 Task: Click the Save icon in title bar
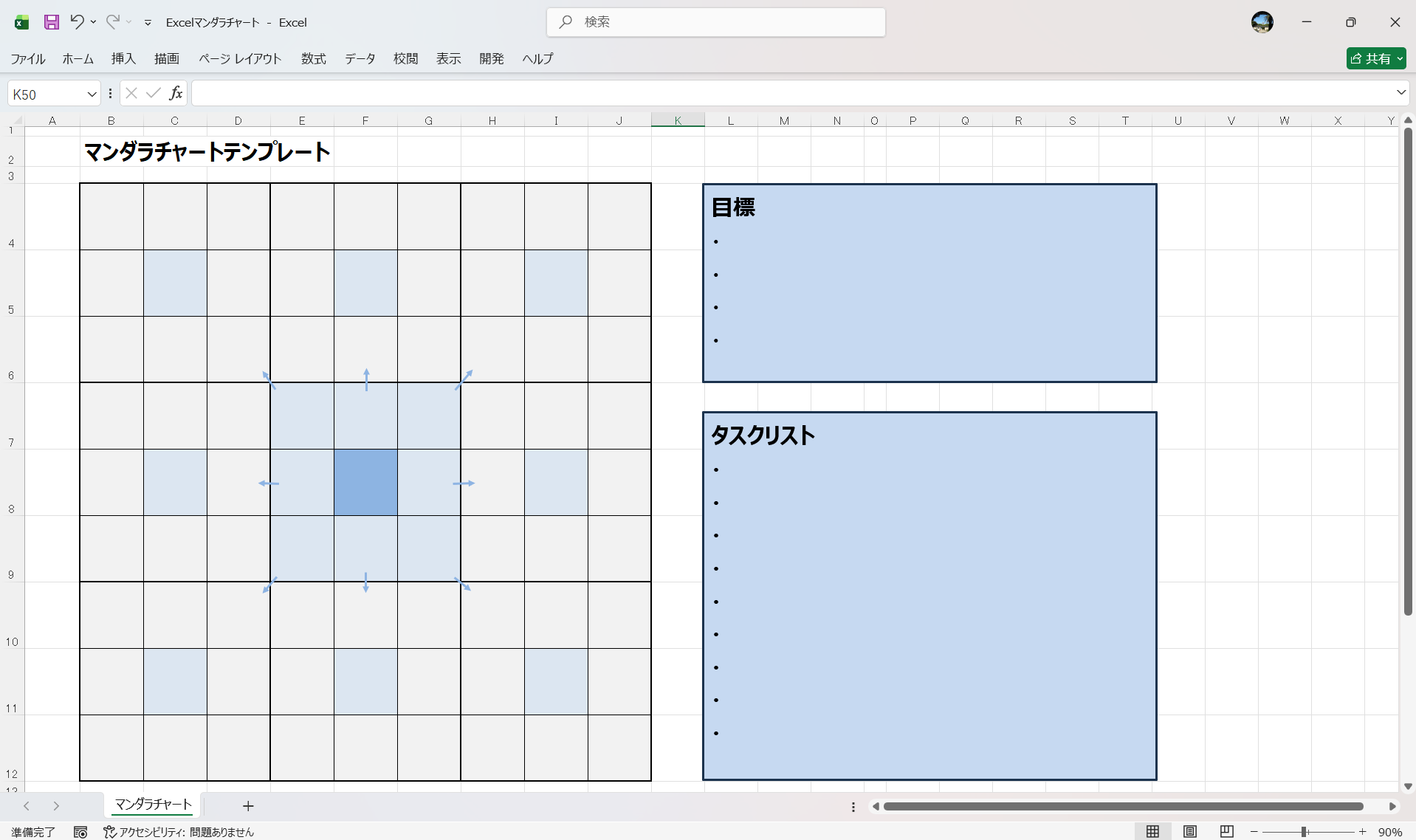click(x=51, y=22)
